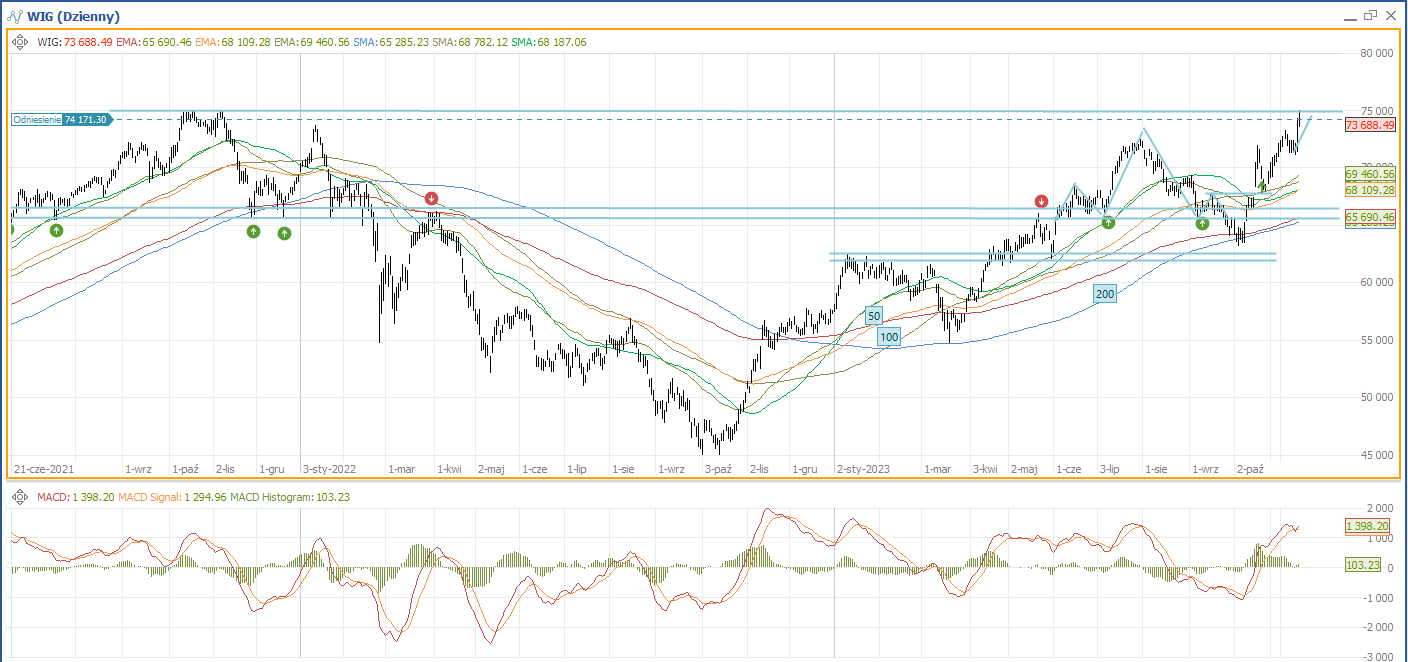Click the 73 688.49 current price label on axis
This screenshot has height=662, width=1408.
1369,125
